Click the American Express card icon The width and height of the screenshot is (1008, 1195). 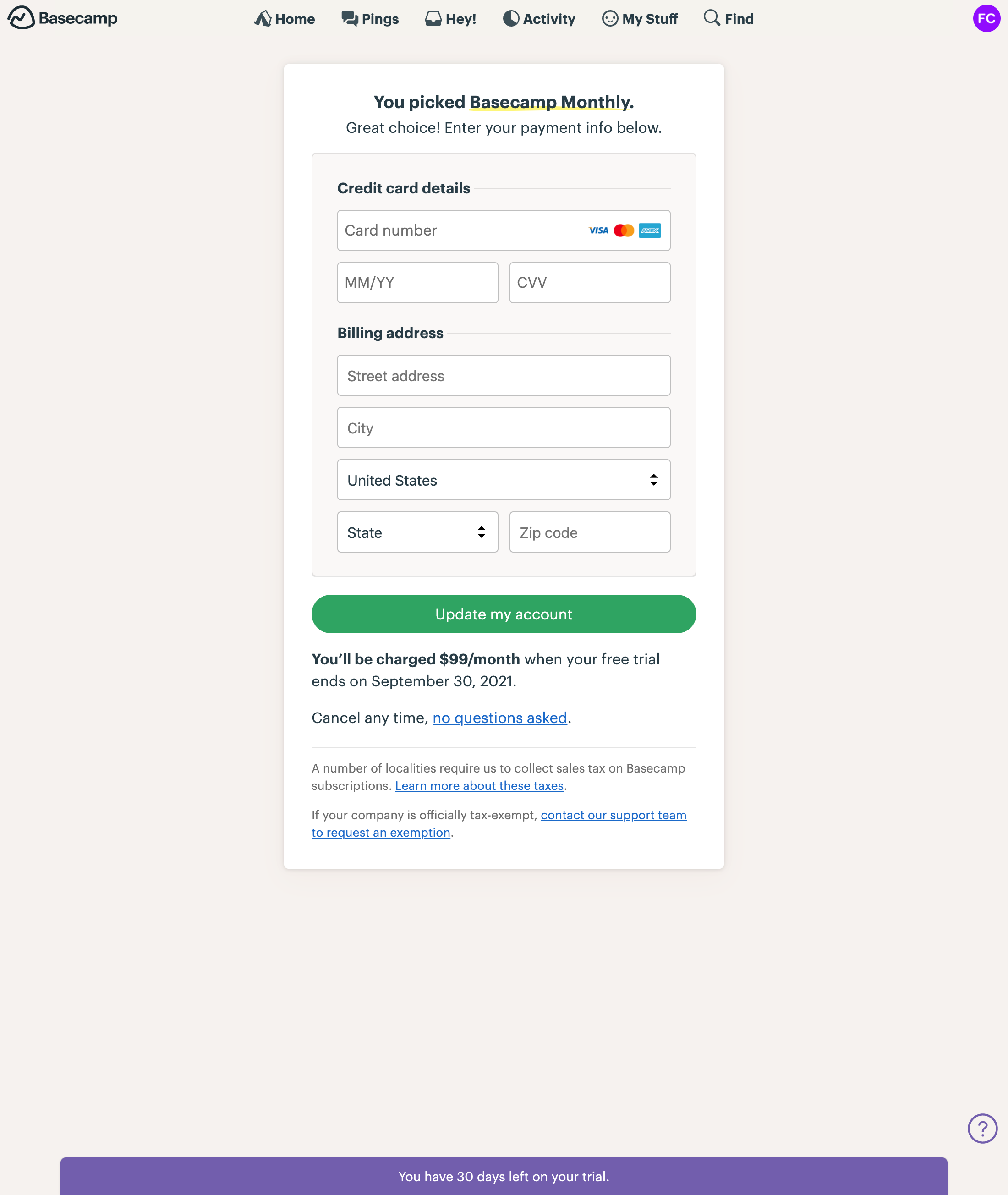650,230
